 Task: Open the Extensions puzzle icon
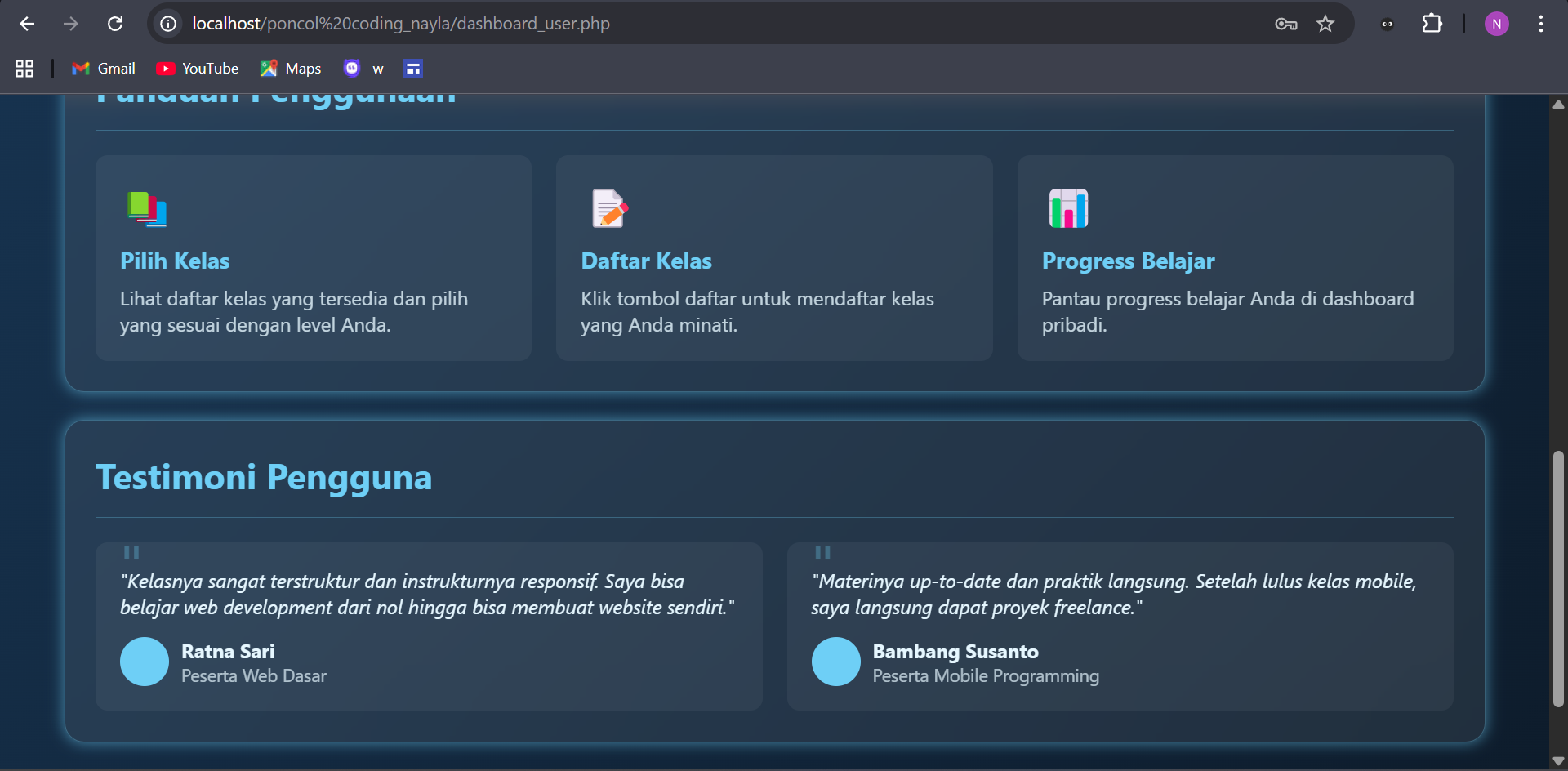click(x=1432, y=24)
